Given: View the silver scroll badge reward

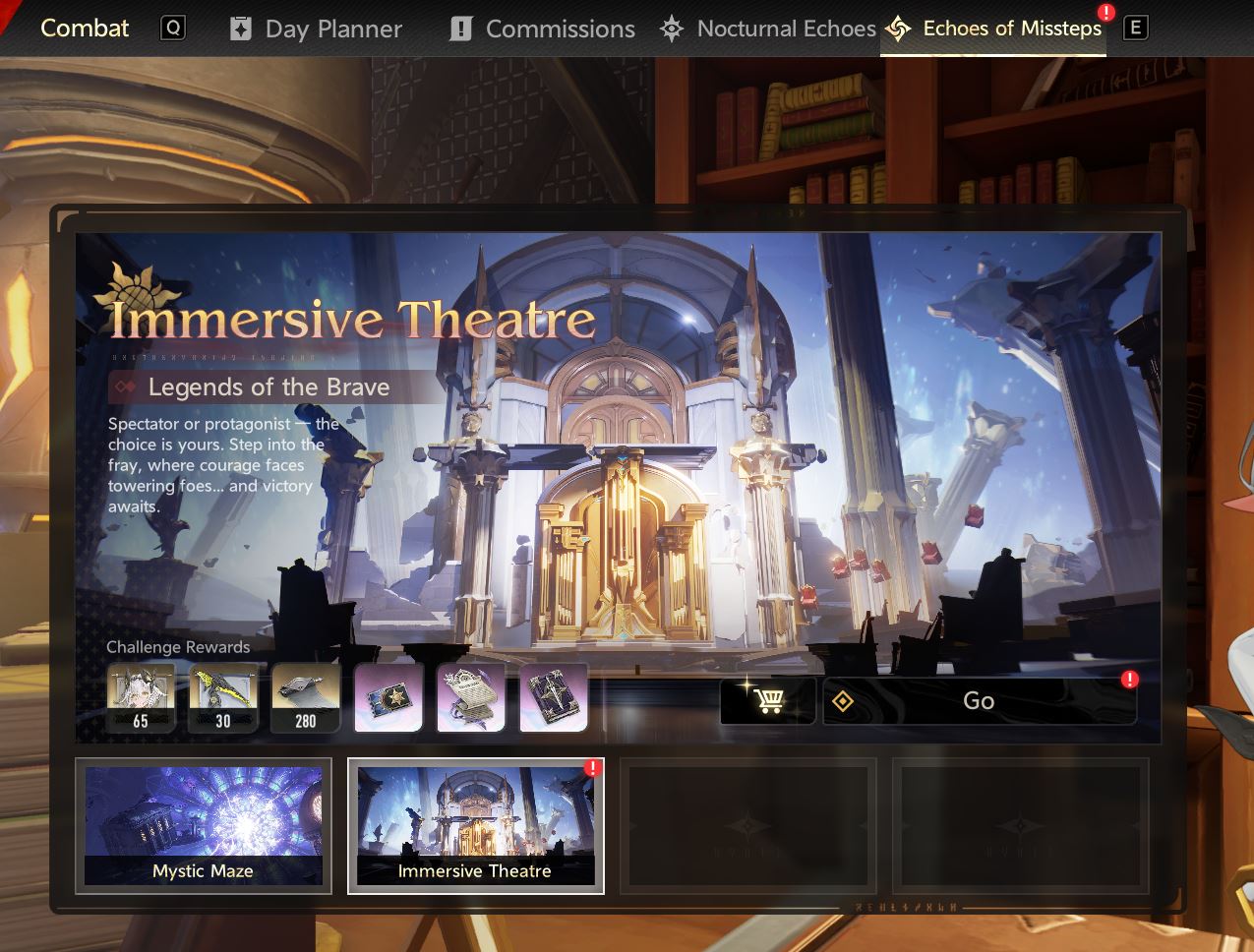Looking at the screenshot, I should click(471, 698).
